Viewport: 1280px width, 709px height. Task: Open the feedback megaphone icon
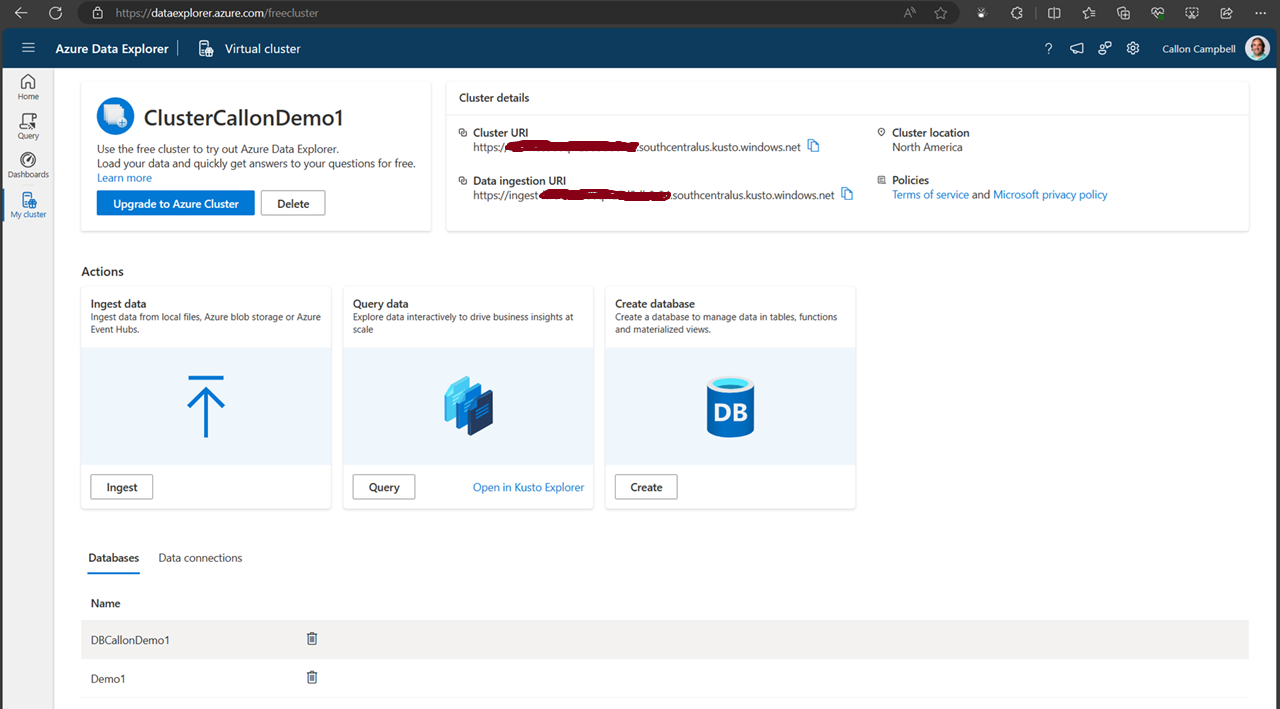[x=1076, y=48]
